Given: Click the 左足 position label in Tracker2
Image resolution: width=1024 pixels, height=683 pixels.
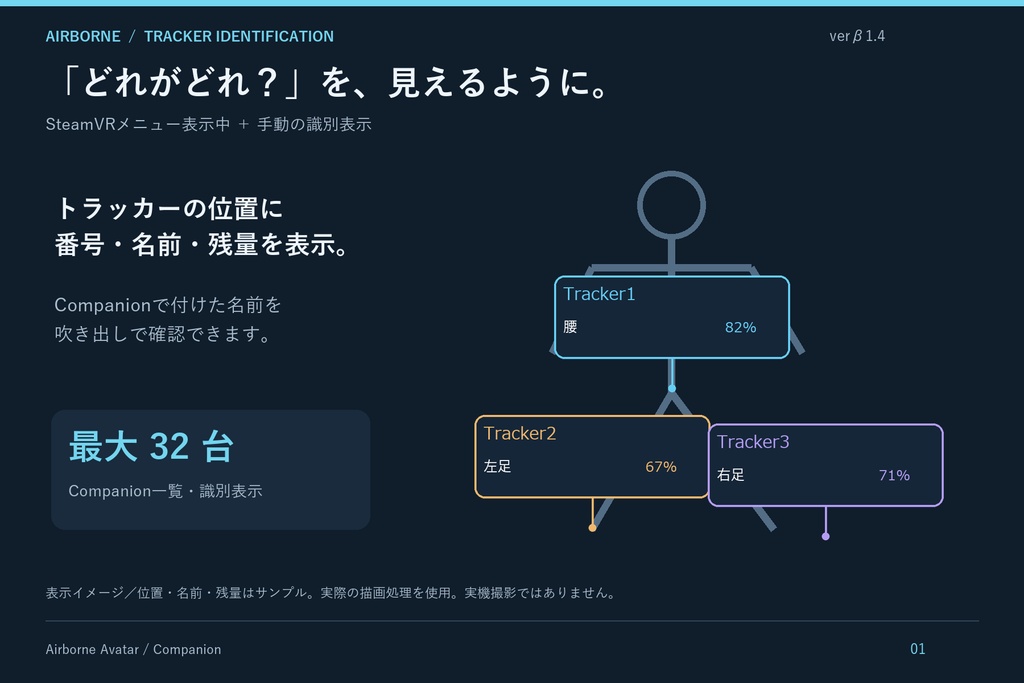Looking at the screenshot, I should pyautogui.click(x=497, y=466).
